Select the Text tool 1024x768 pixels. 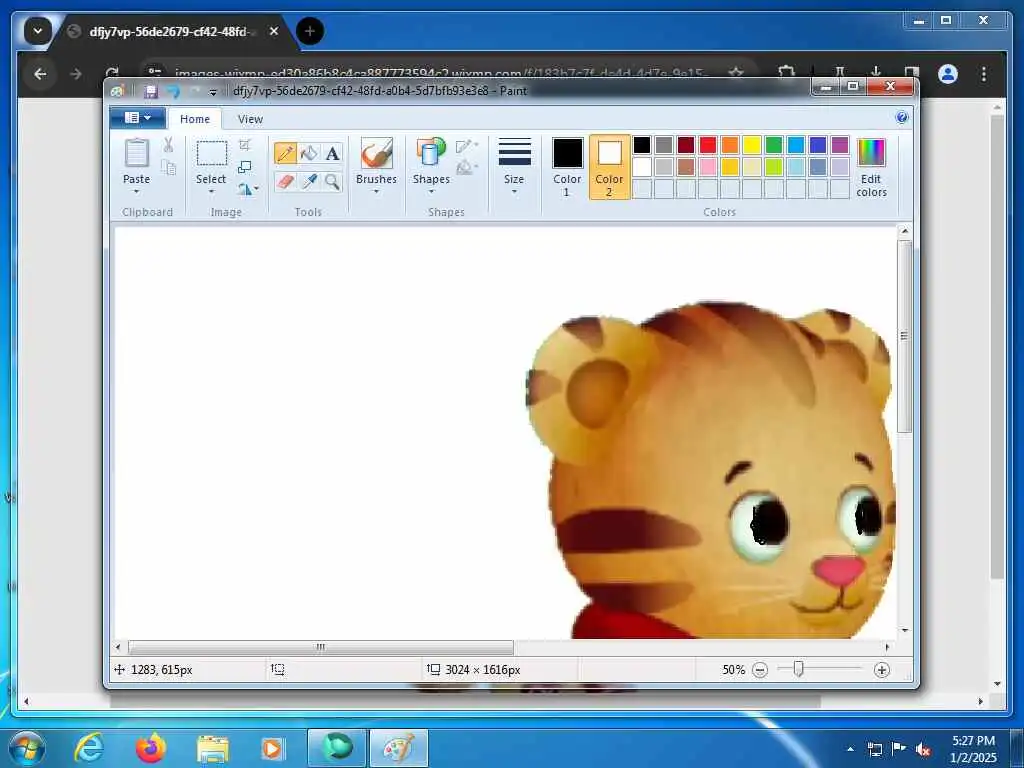[332, 153]
